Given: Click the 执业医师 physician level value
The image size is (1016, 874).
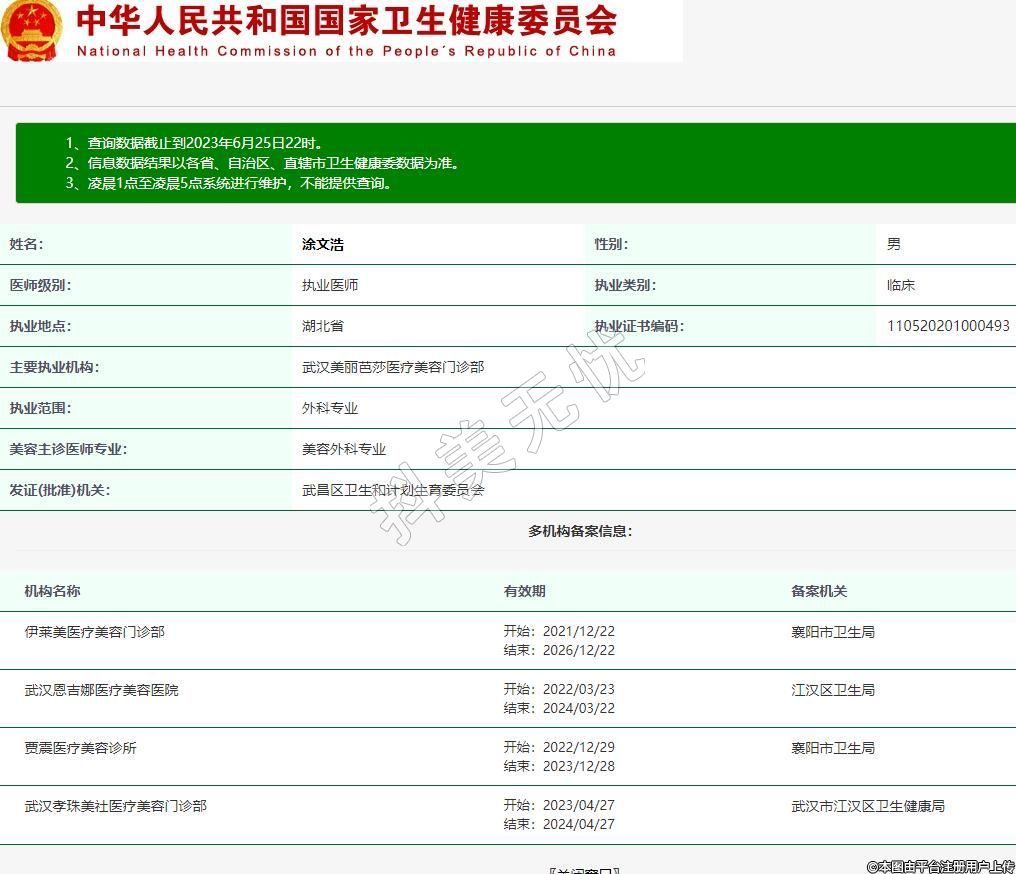Looking at the screenshot, I should (330, 285).
